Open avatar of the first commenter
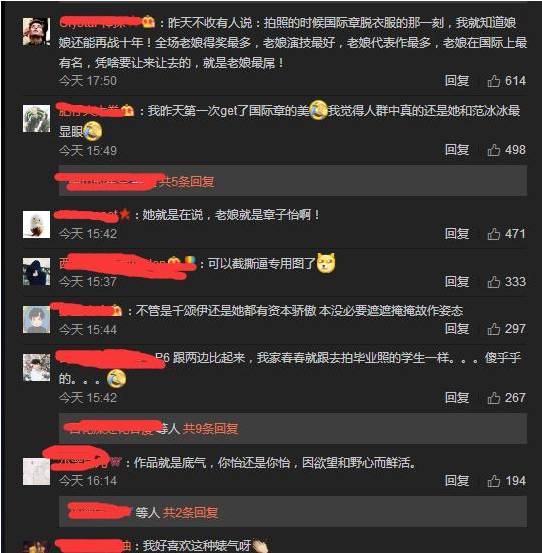 pos(36,32)
